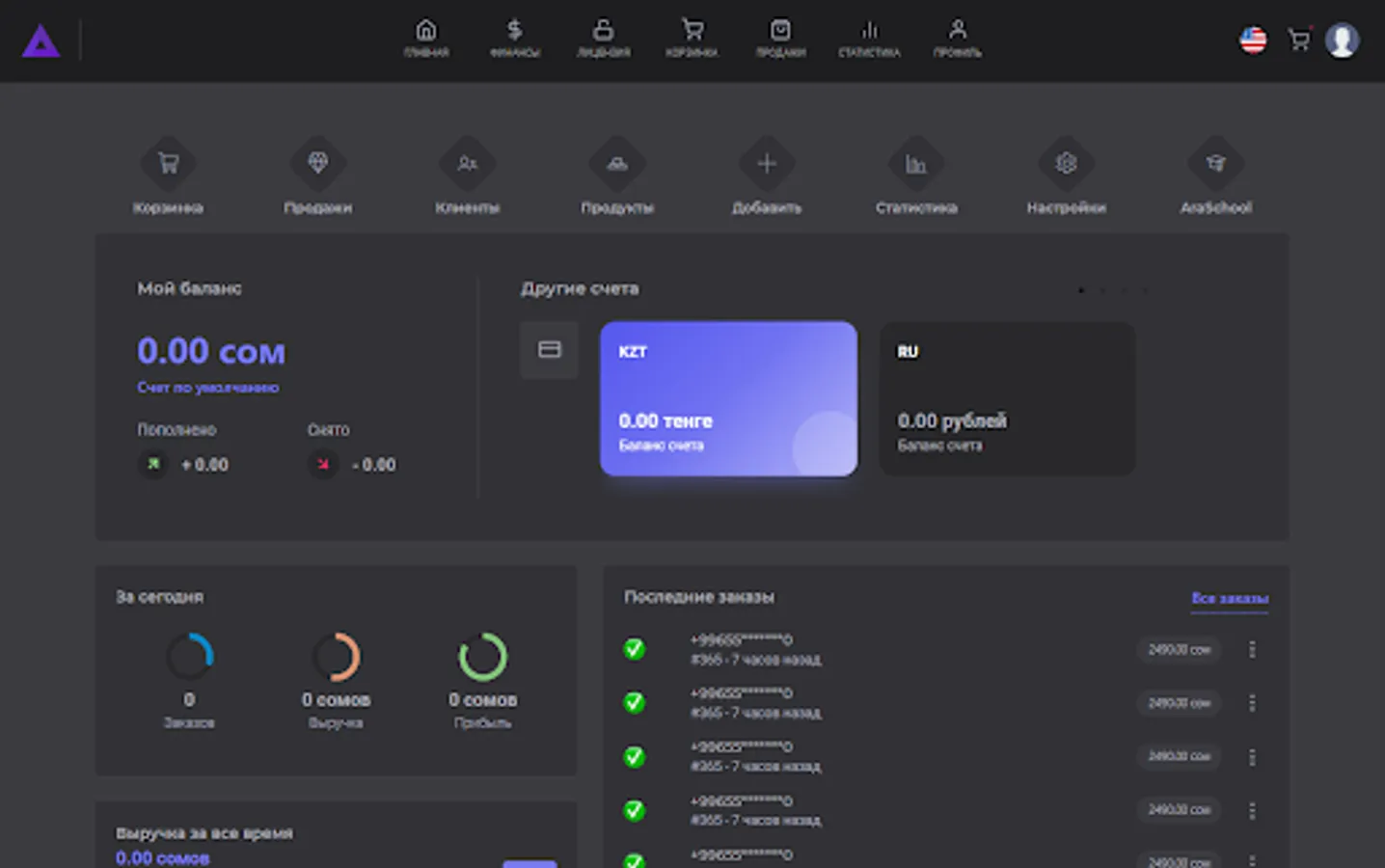This screenshot has height=868, width=1385.
Task: Click the green check of the third order
Action: tap(634, 756)
